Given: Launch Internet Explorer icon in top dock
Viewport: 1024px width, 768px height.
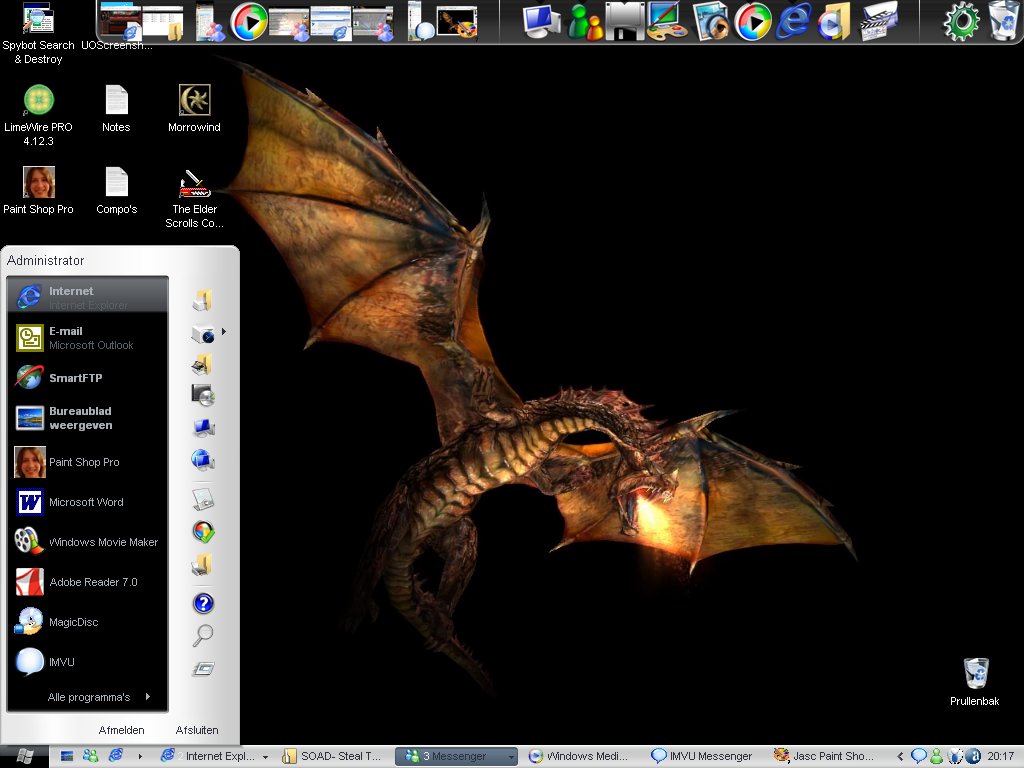Looking at the screenshot, I should click(793, 21).
